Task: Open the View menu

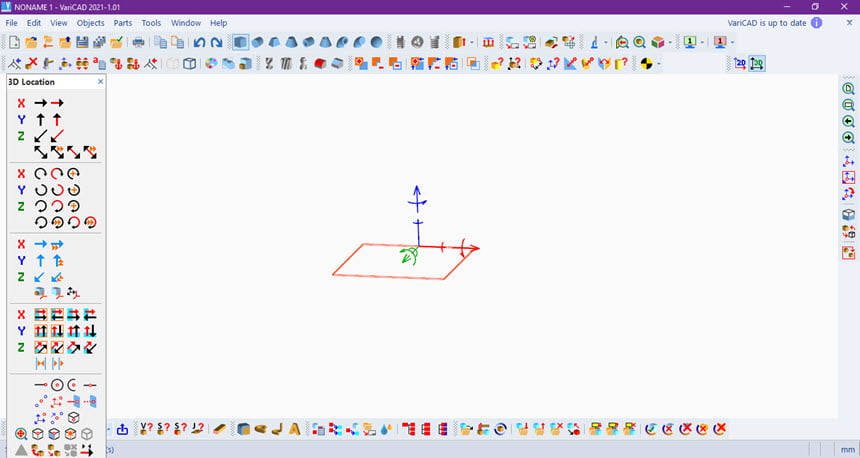Action: tap(59, 23)
